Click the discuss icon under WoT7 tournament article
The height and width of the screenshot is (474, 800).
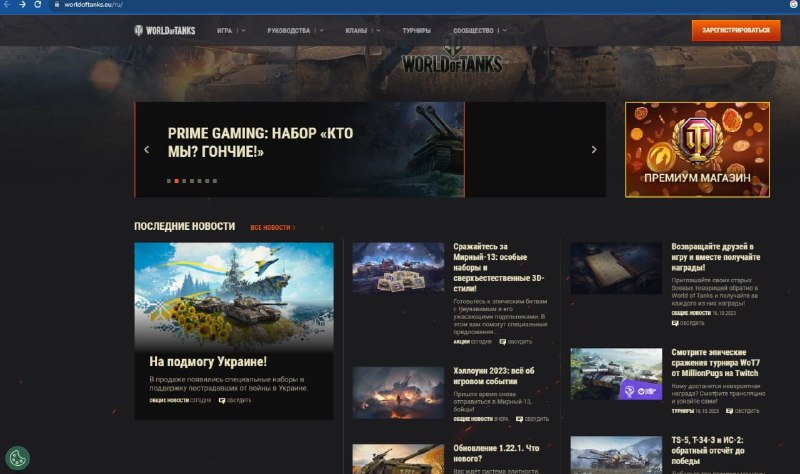point(730,411)
